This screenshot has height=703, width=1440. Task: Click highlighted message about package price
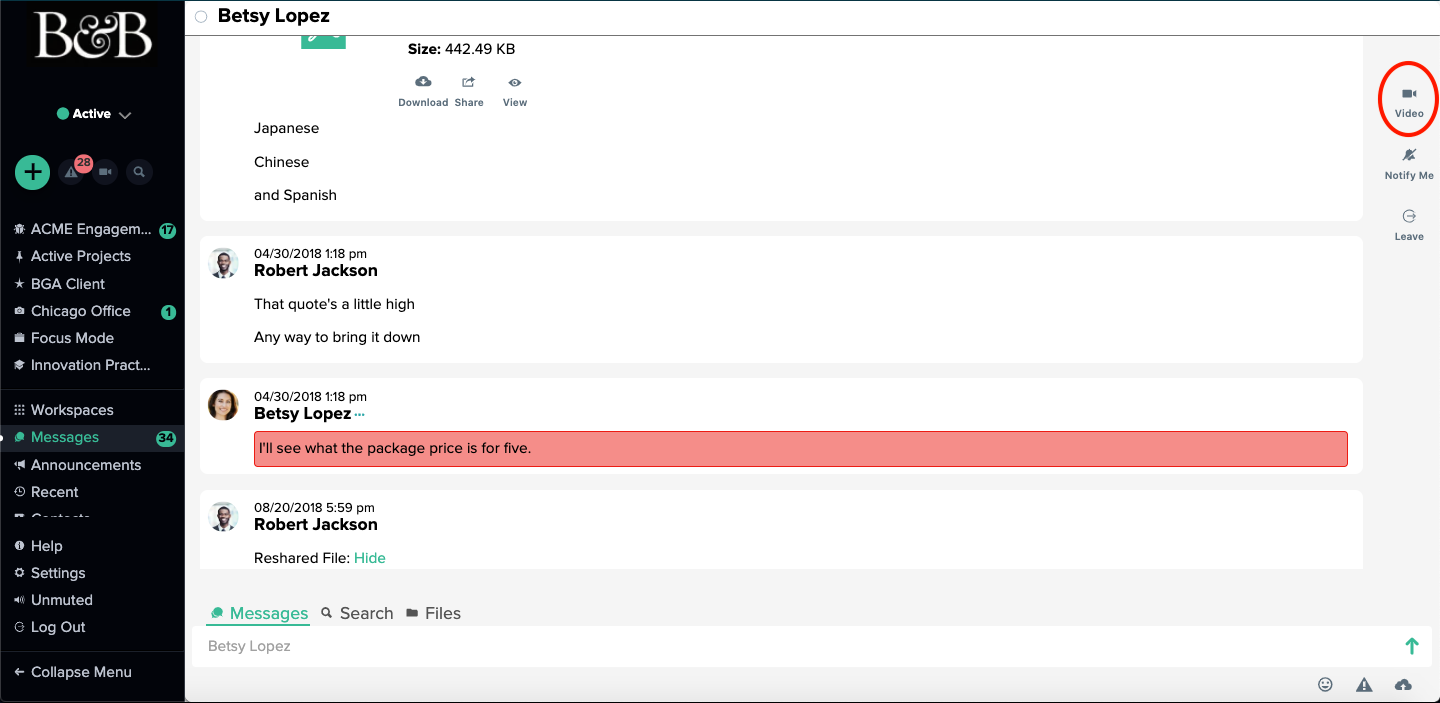pyautogui.click(x=801, y=449)
